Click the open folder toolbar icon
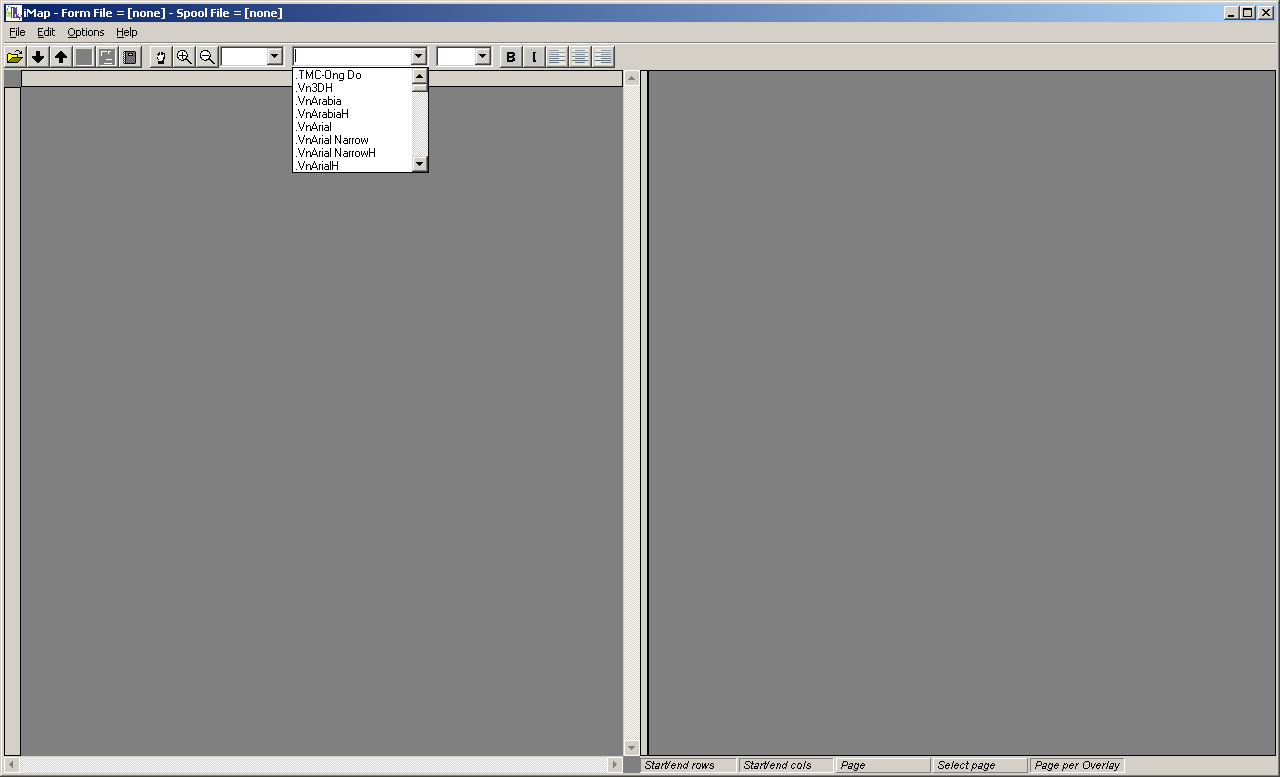This screenshot has width=1280, height=777. click(x=15, y=57)
